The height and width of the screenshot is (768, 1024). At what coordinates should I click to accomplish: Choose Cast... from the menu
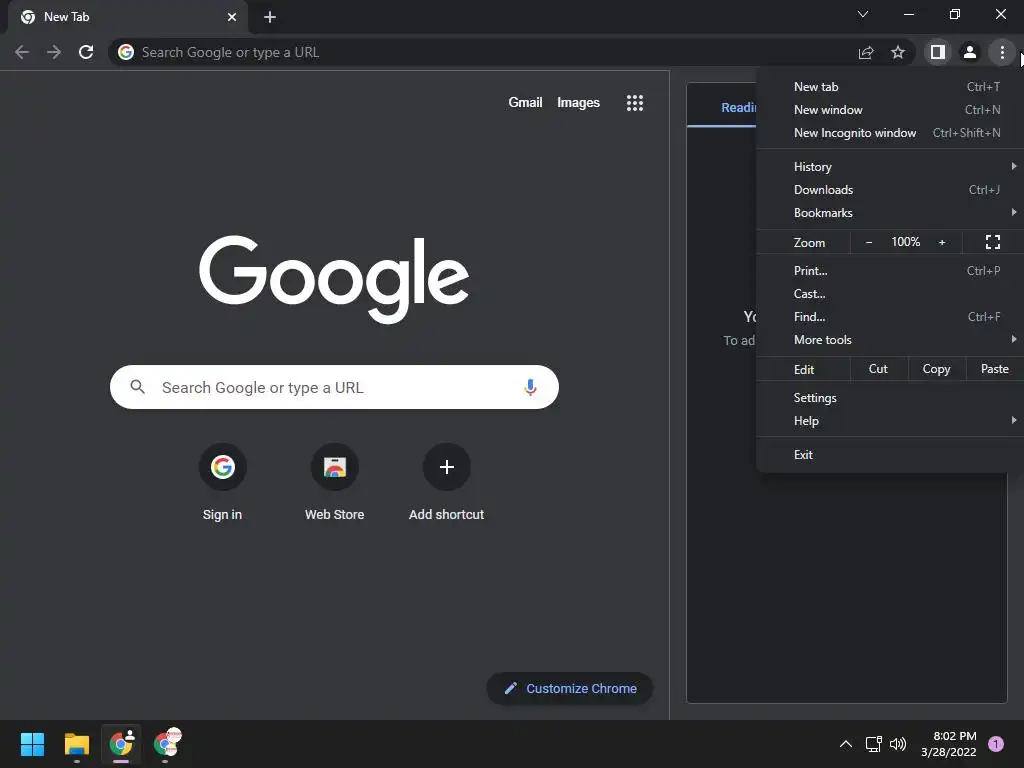pyautogui.click(x=890, y=294)
